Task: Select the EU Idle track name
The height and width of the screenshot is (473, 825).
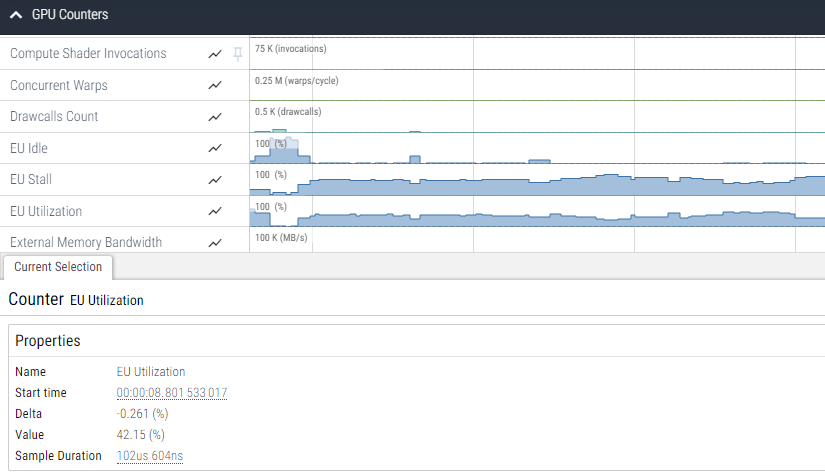Action: [x=29, y=148]
